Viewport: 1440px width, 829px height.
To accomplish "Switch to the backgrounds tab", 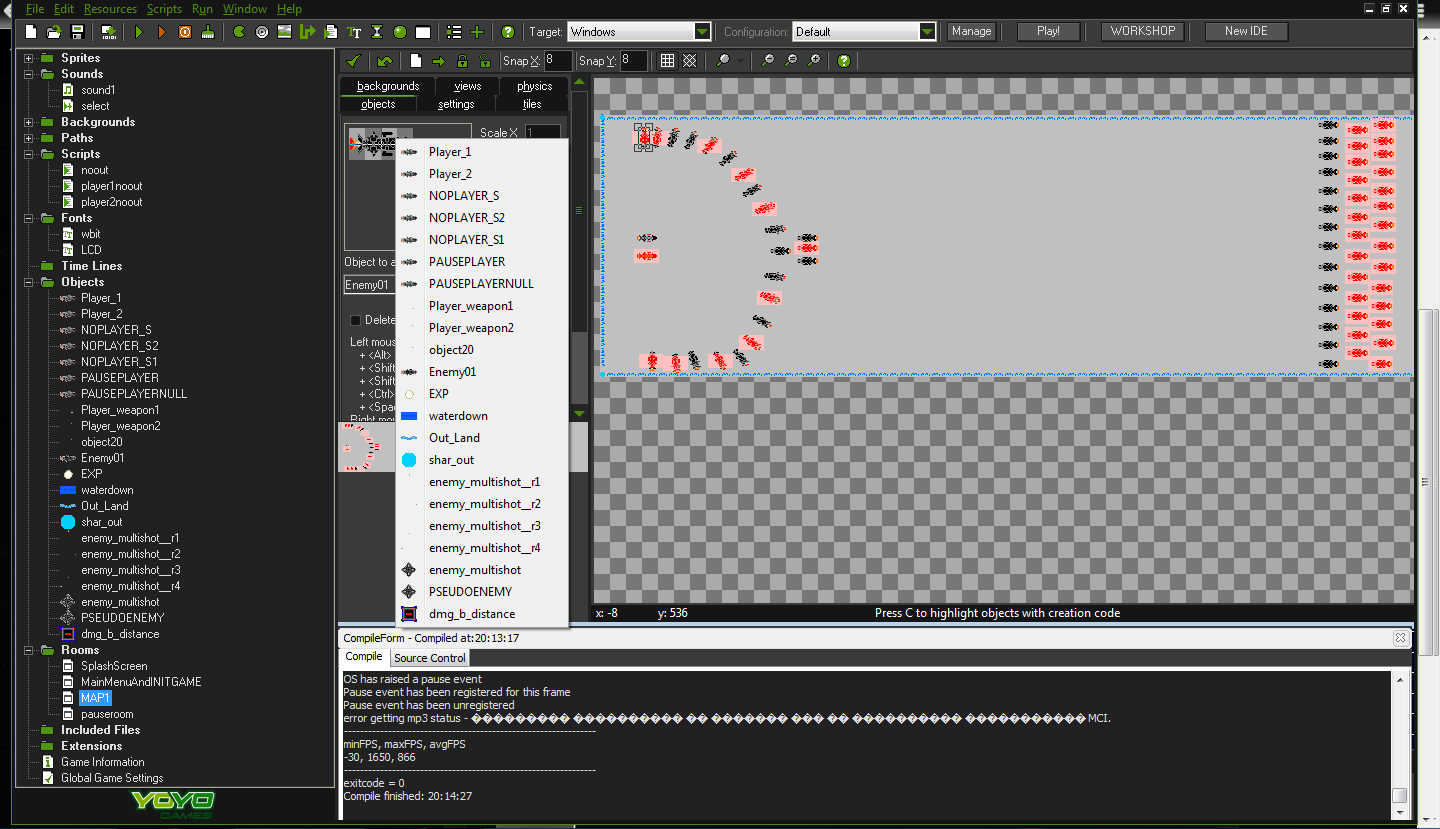I will pyautogui.click(x=388, y=86).
